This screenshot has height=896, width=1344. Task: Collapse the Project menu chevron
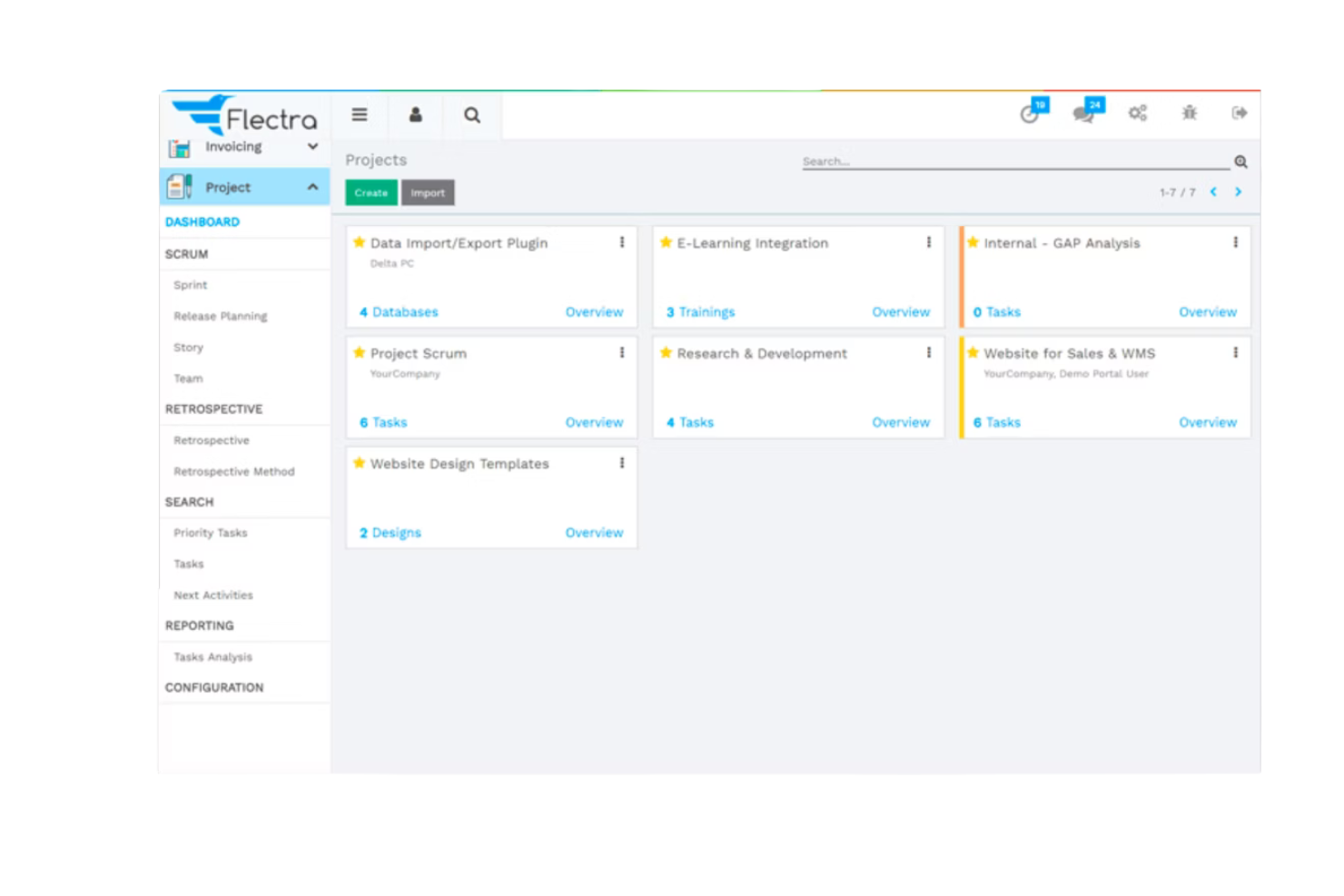(x=312, y=187)
